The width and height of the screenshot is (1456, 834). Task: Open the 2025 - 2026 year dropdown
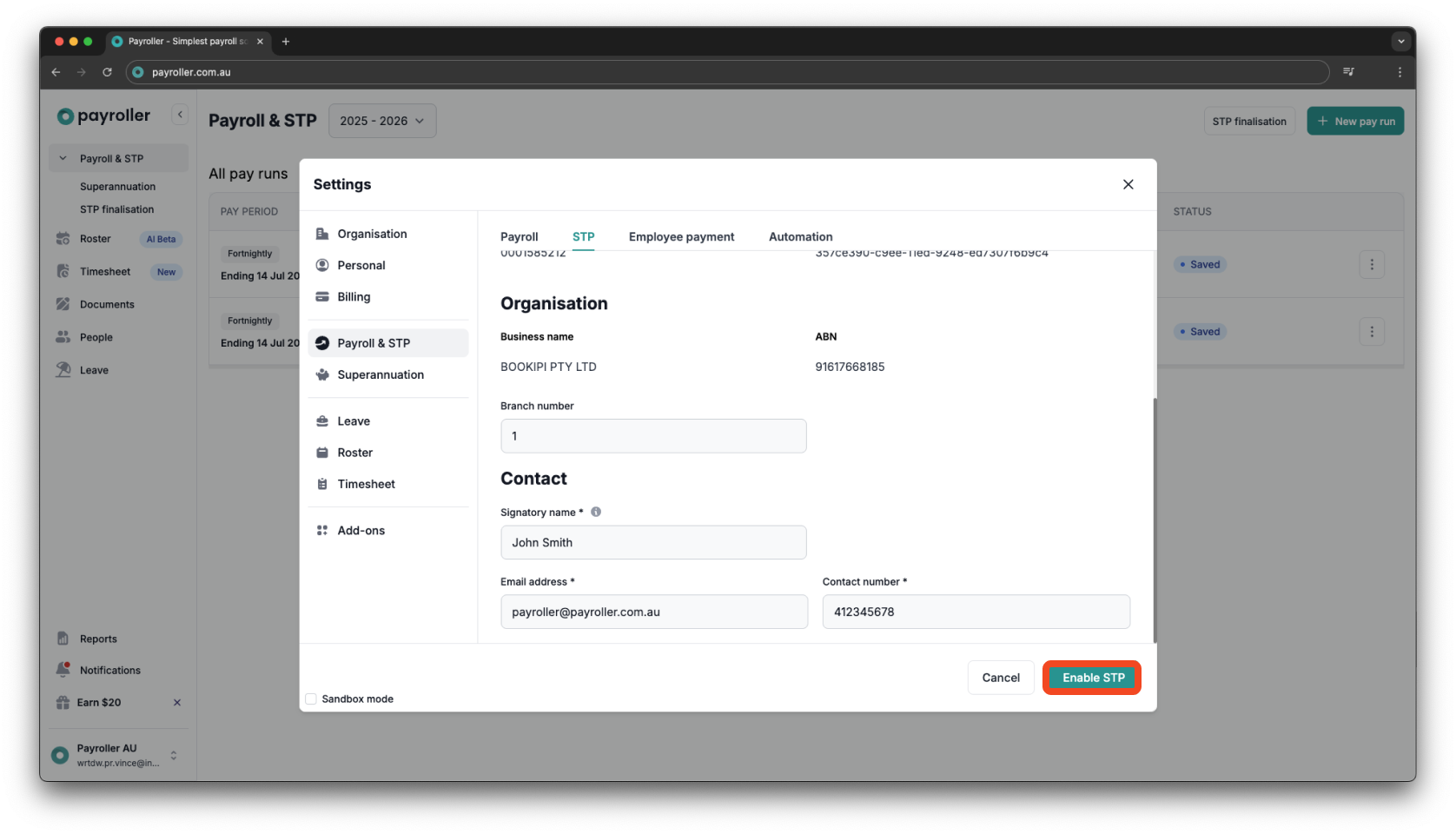point(382,121)
